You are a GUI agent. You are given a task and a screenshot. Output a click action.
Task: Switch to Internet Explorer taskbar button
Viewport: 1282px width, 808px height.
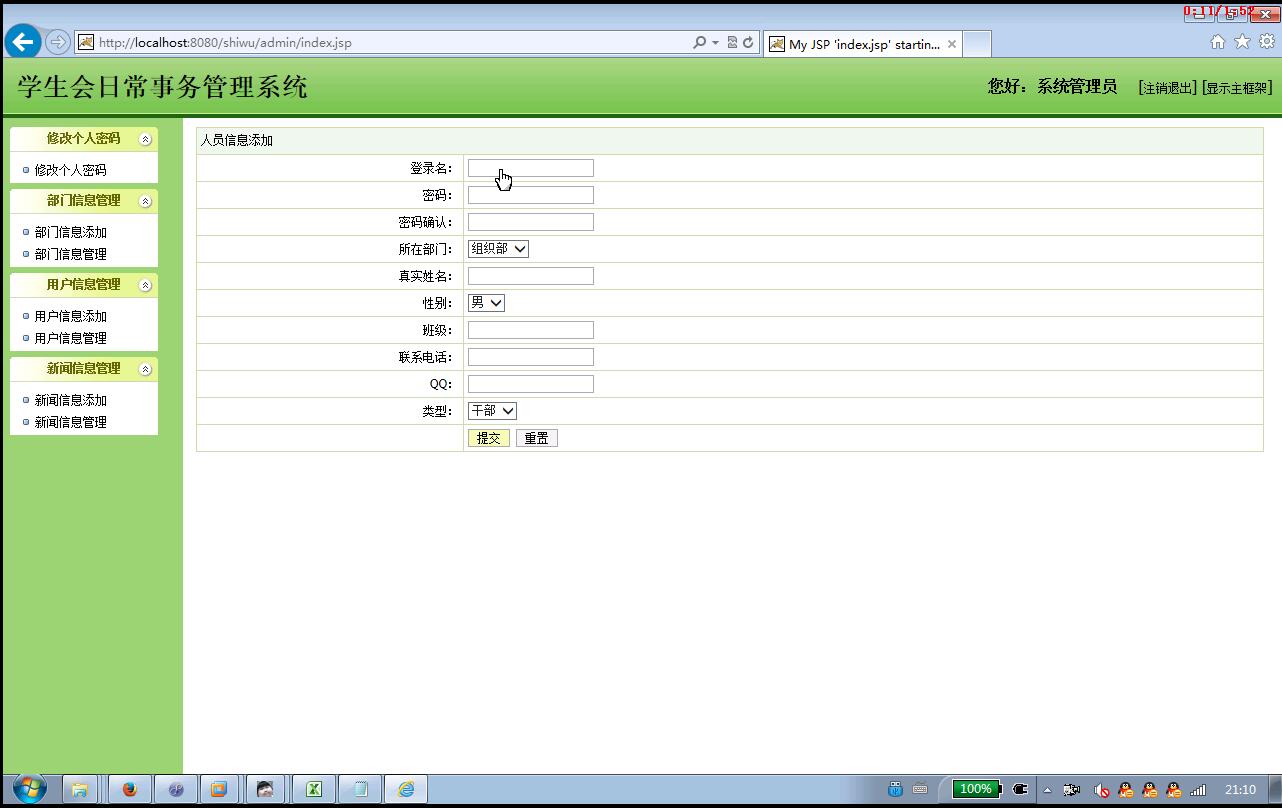coord(406,789)
